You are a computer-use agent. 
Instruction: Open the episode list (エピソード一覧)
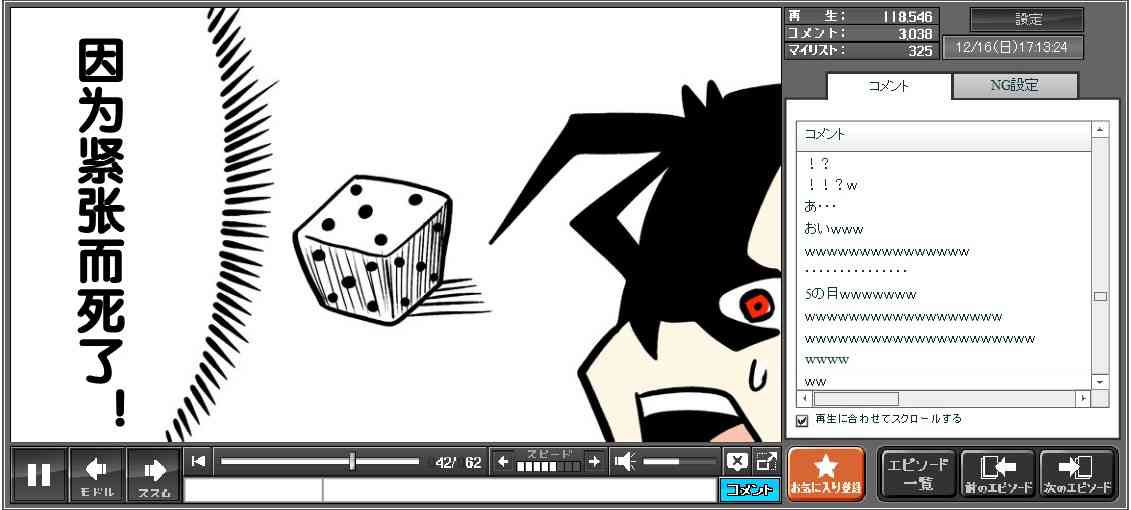[917, 474]
